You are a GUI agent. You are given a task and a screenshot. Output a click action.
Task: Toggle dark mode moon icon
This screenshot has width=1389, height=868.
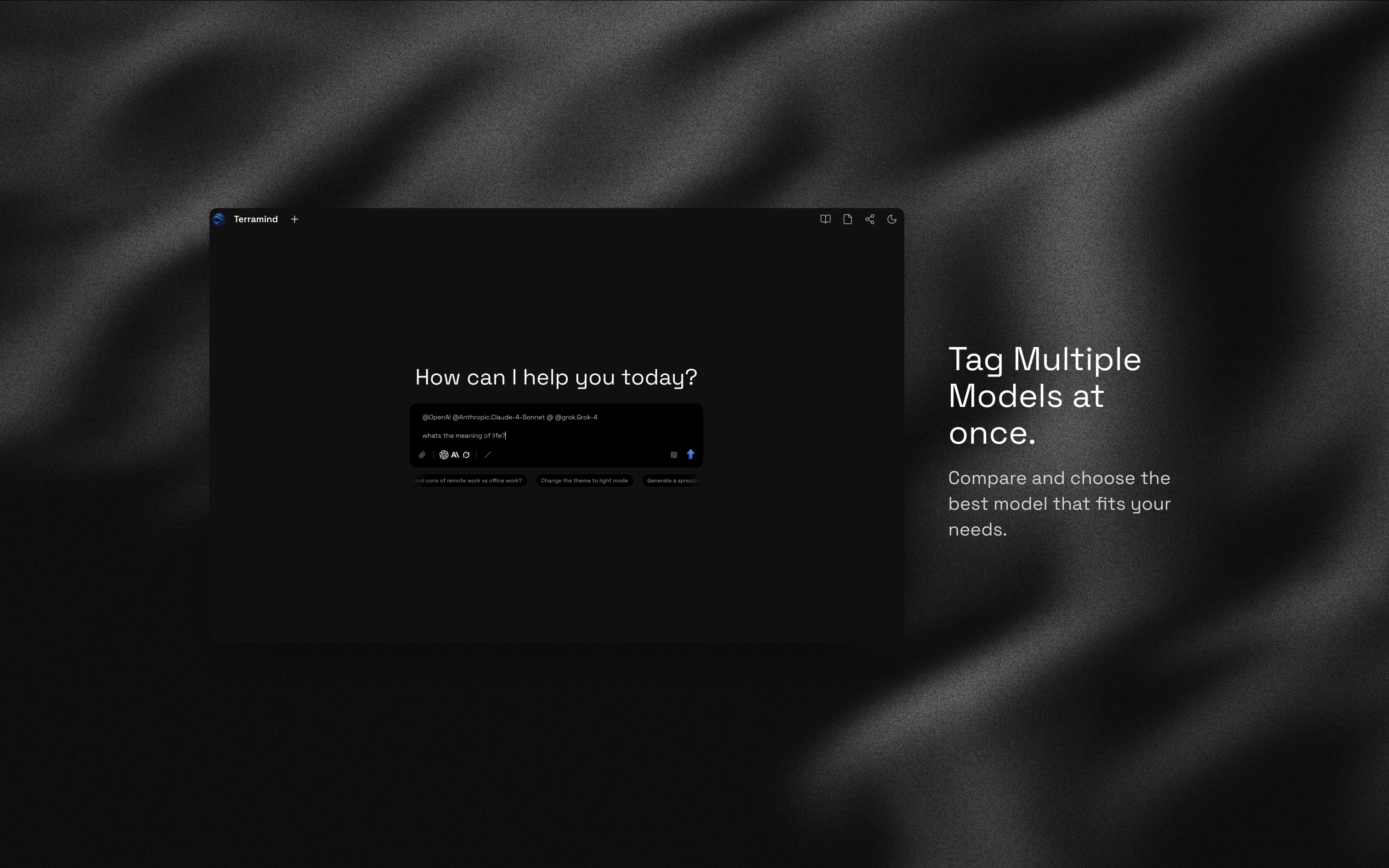coord(892,220)
